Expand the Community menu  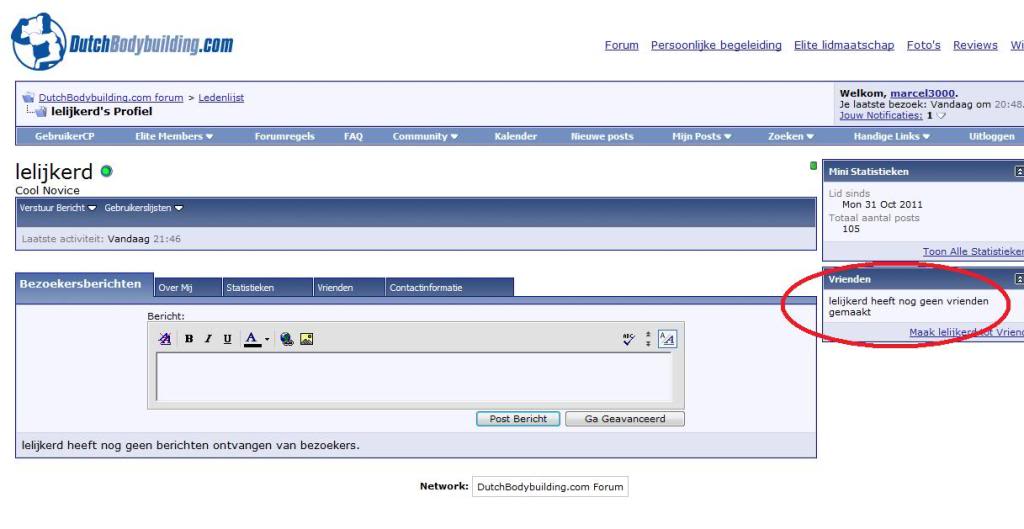pyautogui.click(x=425, y=136)
